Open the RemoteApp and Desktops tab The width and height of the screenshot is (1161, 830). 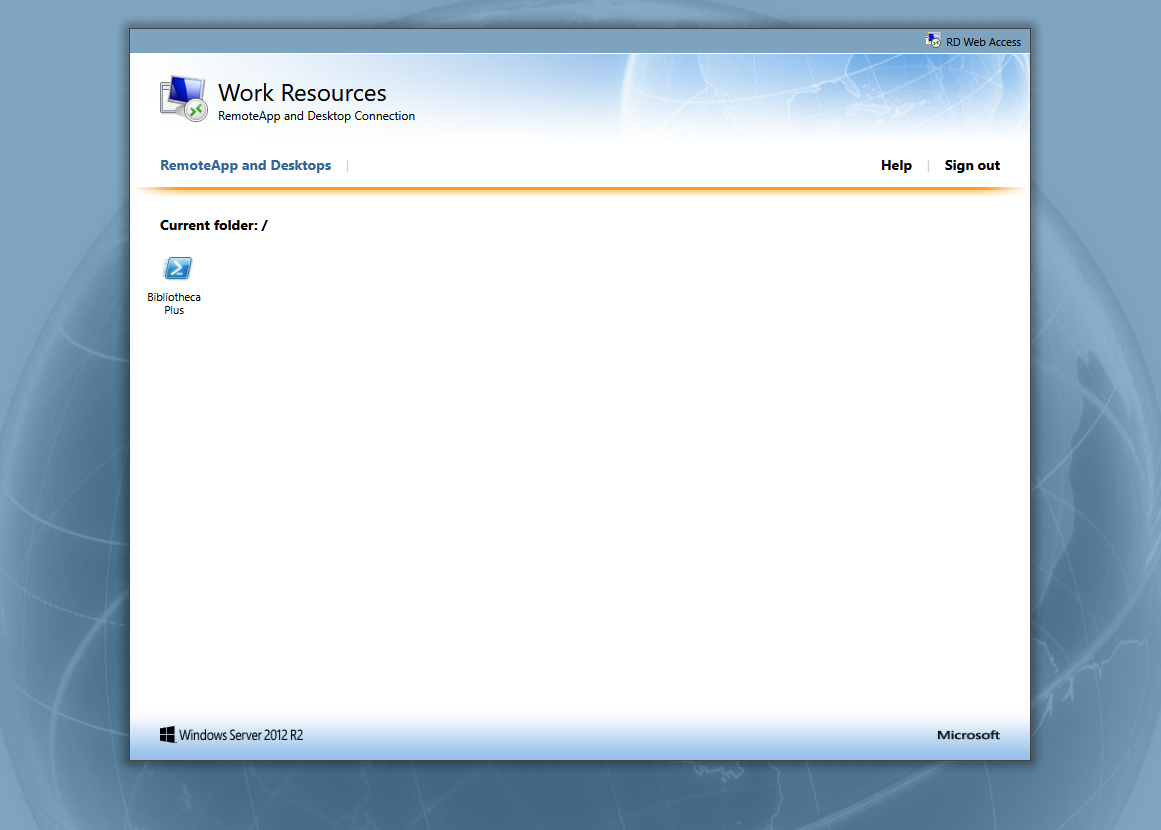click(x=245, y=165)
